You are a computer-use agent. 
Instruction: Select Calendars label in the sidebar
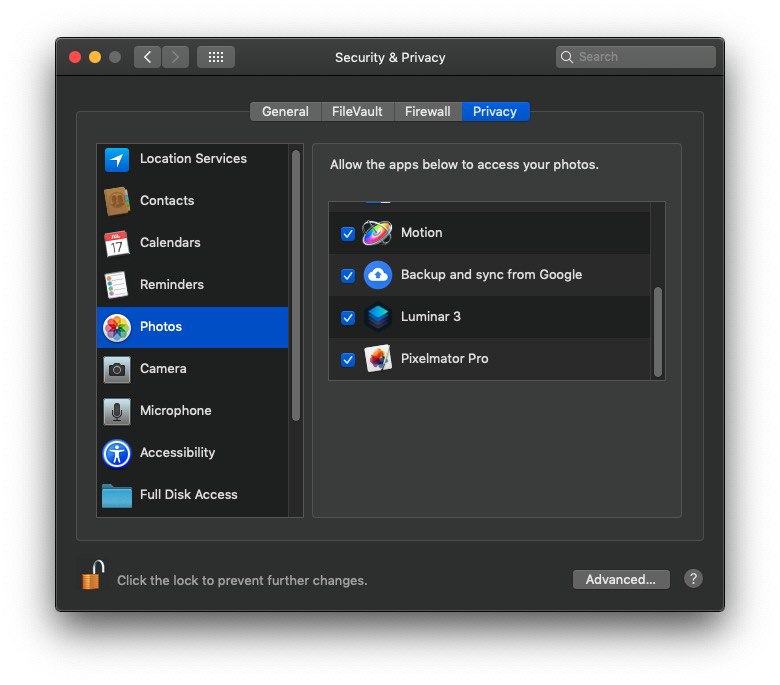[170, 243]
